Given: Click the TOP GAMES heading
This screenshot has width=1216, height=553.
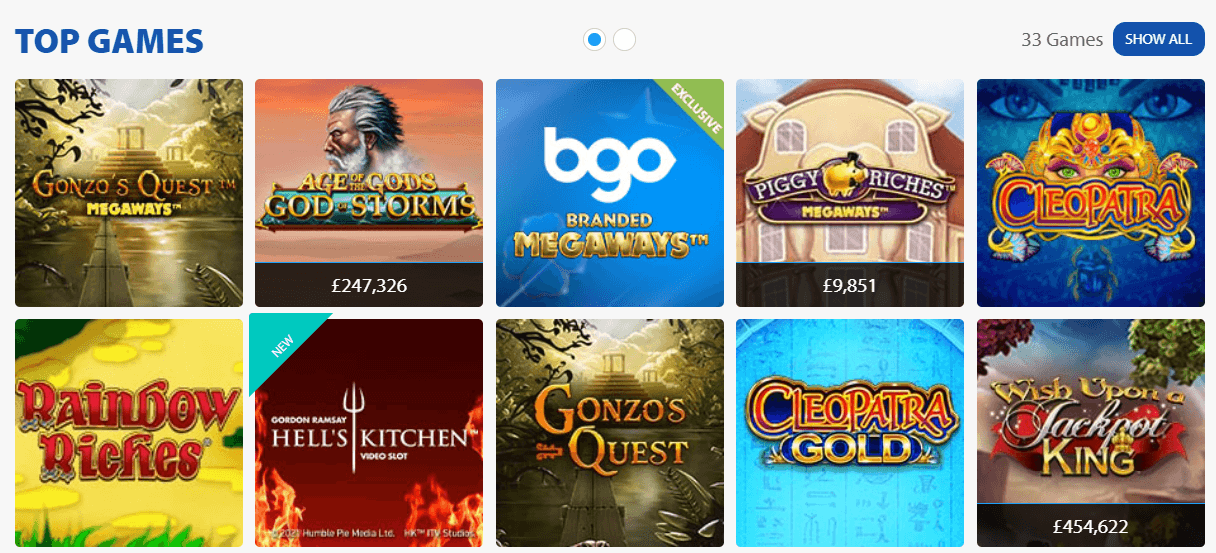Looking at the screenshot, I should pyautogui.click(x=109, y=41).
